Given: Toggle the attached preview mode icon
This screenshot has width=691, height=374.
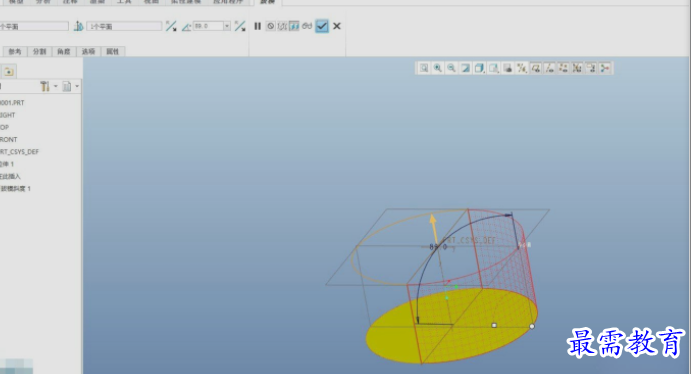Looking at the screenshot, I should [x=294, y=26].
